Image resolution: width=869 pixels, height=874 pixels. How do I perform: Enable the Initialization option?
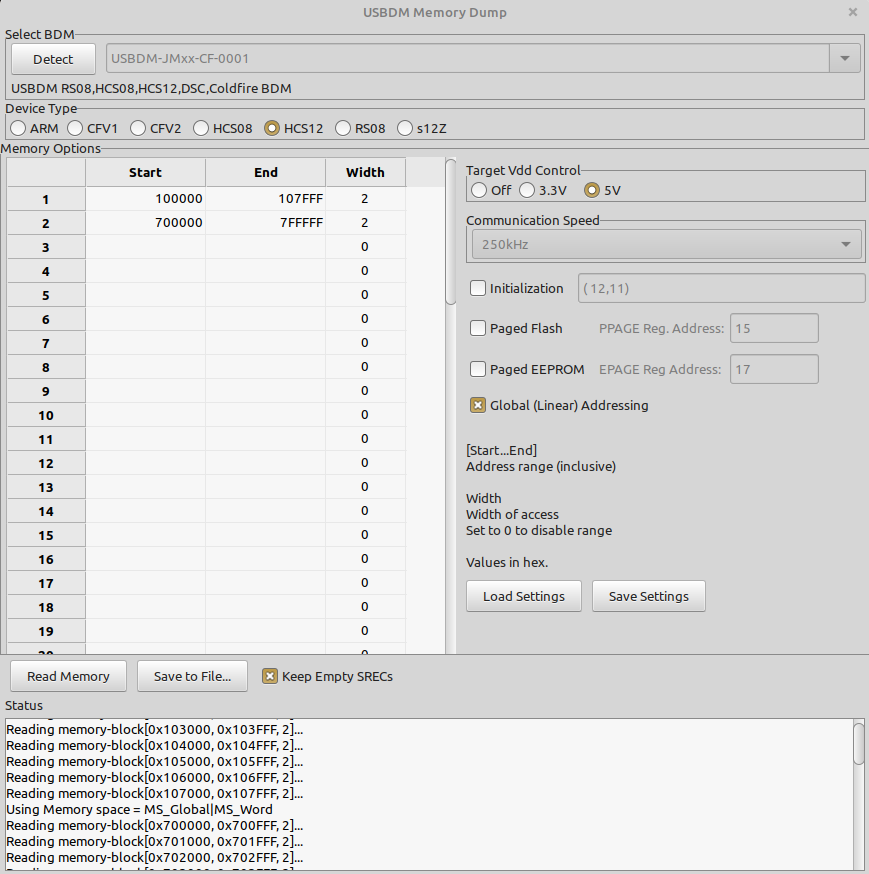pyautogui.click(x=477, y=288)
